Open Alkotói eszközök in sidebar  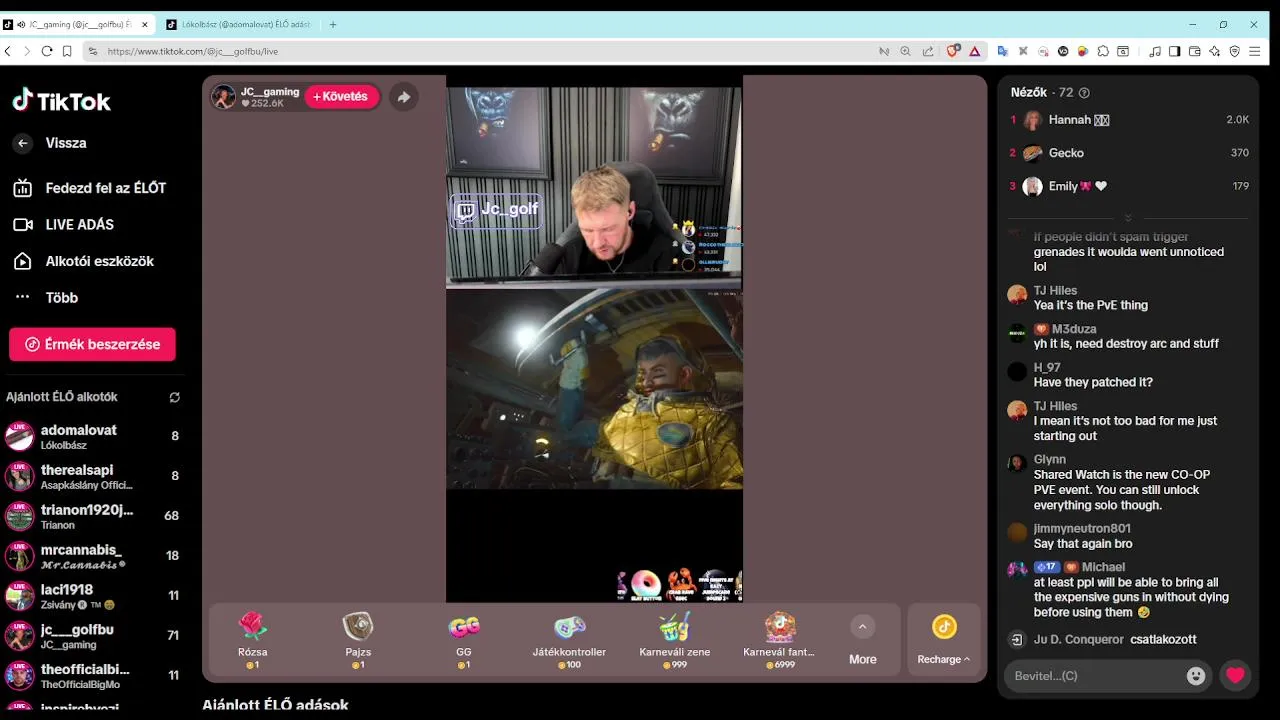tap(84, 261)
